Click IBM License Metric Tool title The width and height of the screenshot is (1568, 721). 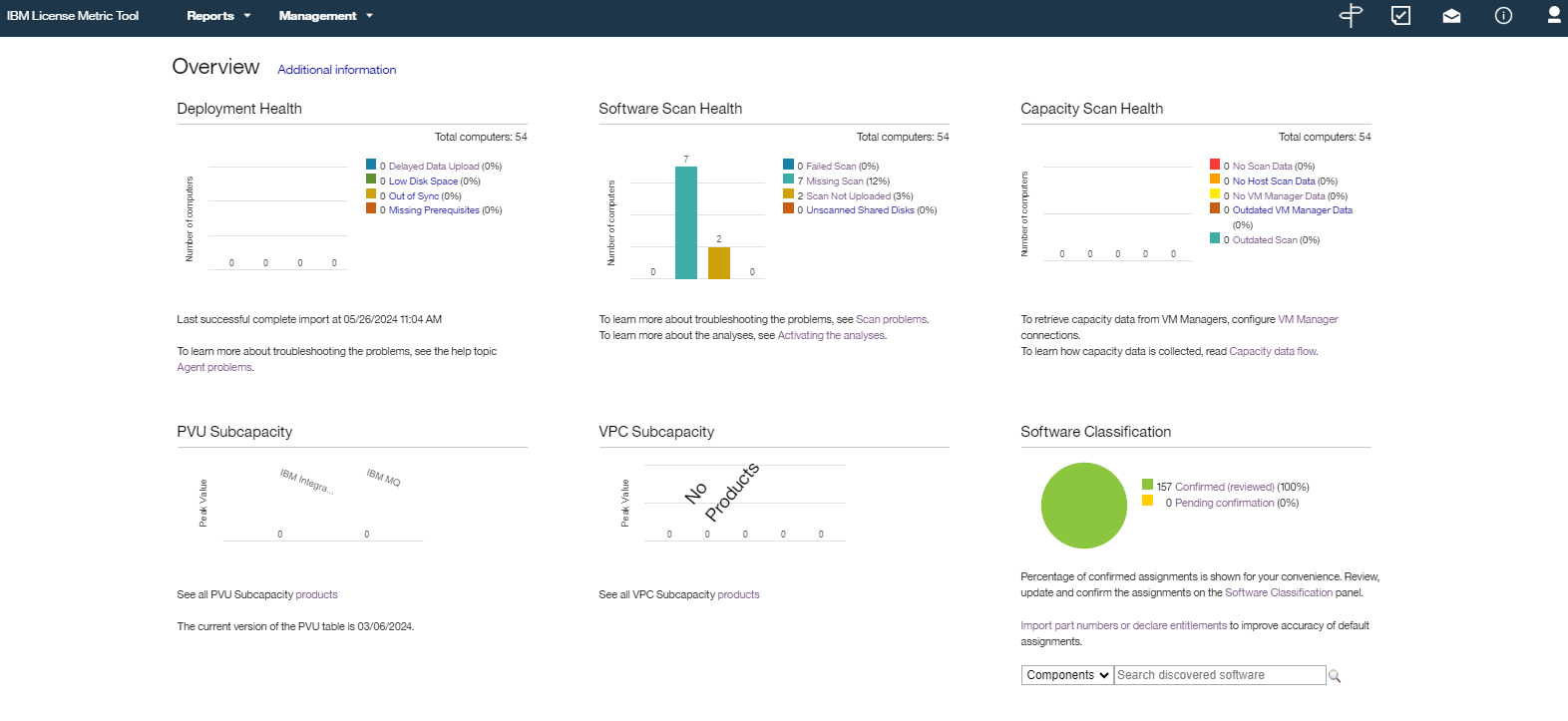point(73,16)
